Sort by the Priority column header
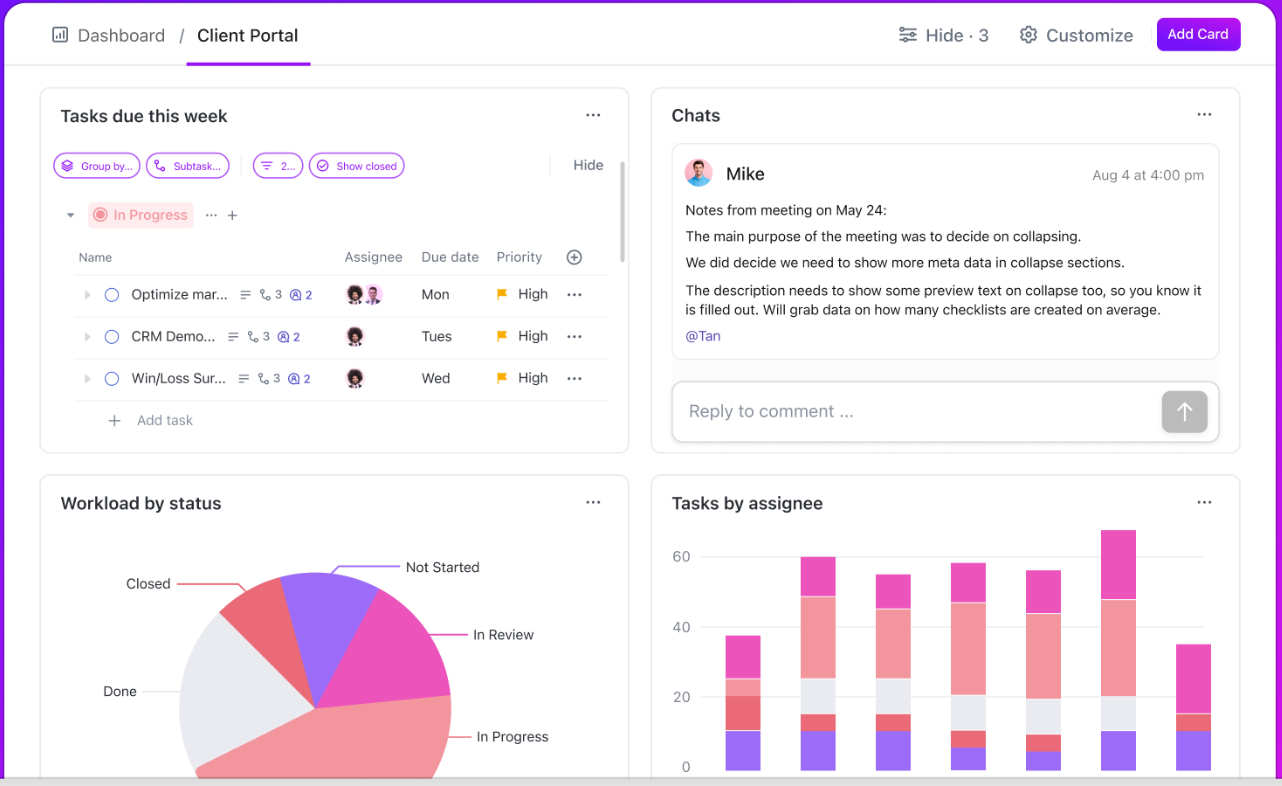 click(519, 257)
